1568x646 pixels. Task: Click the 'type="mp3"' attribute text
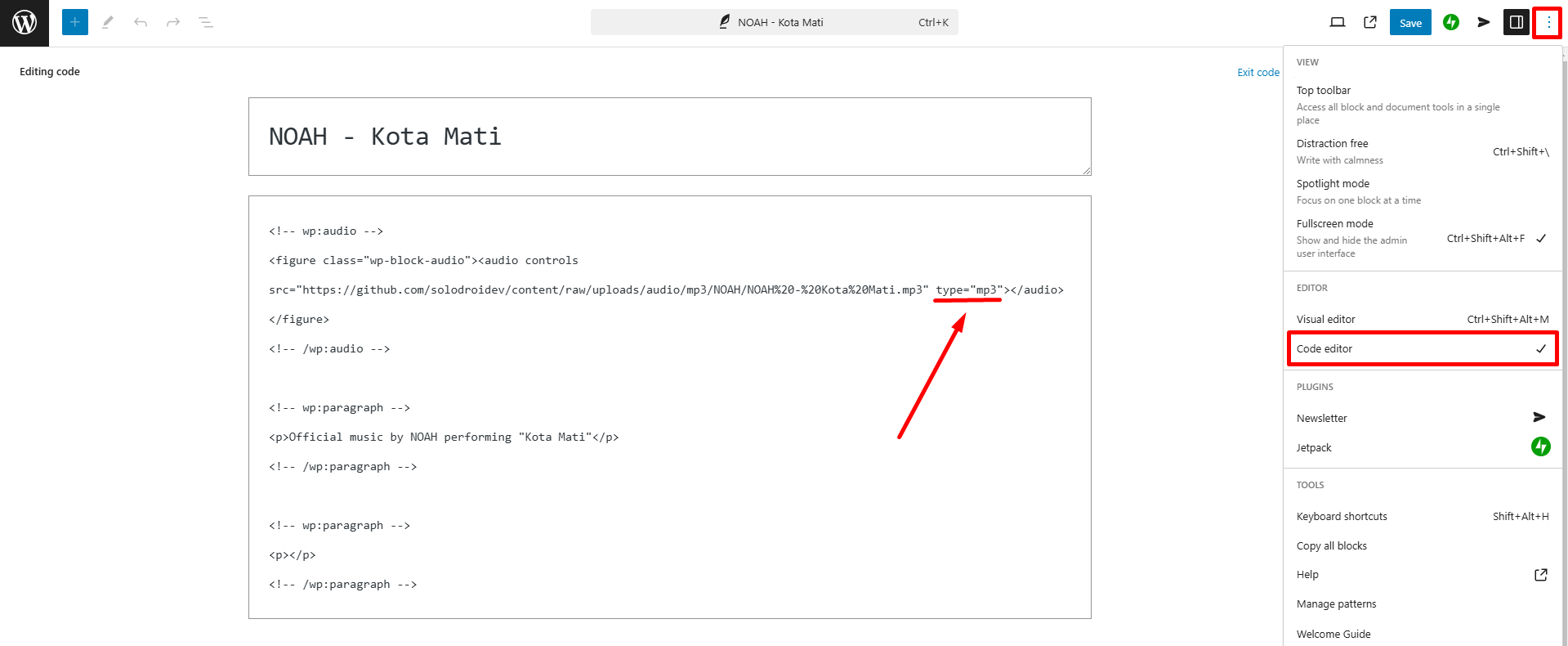[969, 289]
